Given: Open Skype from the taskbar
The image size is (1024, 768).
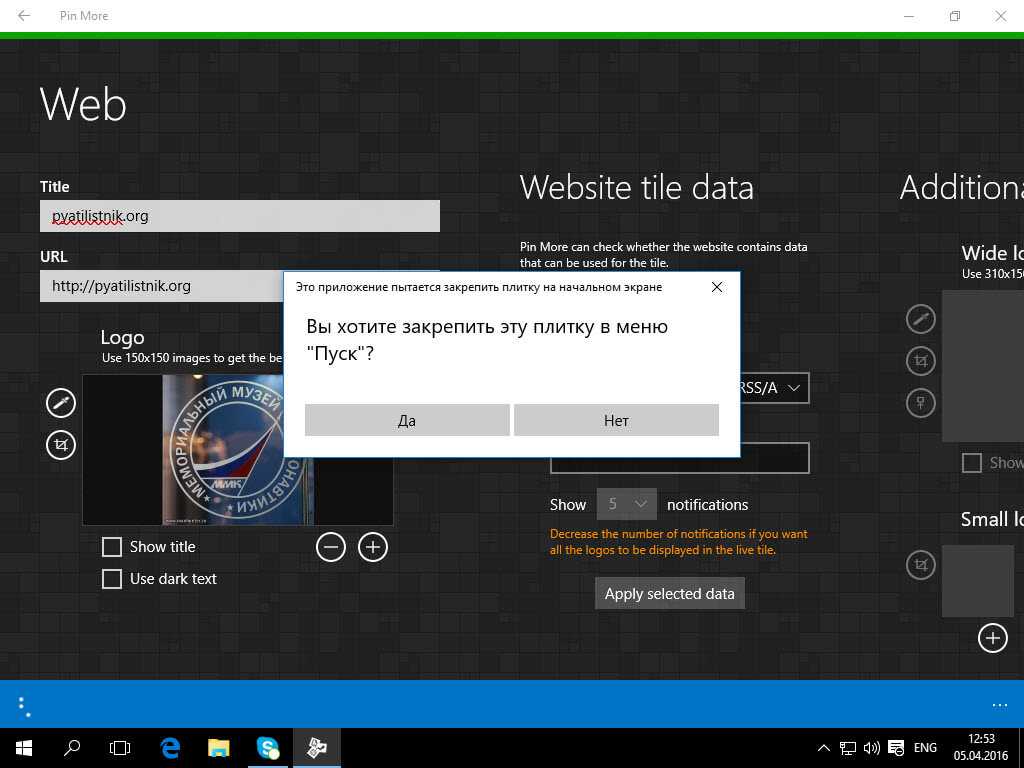Looking at the screenshot, I should pyautogui.click(x=268, y=747).
